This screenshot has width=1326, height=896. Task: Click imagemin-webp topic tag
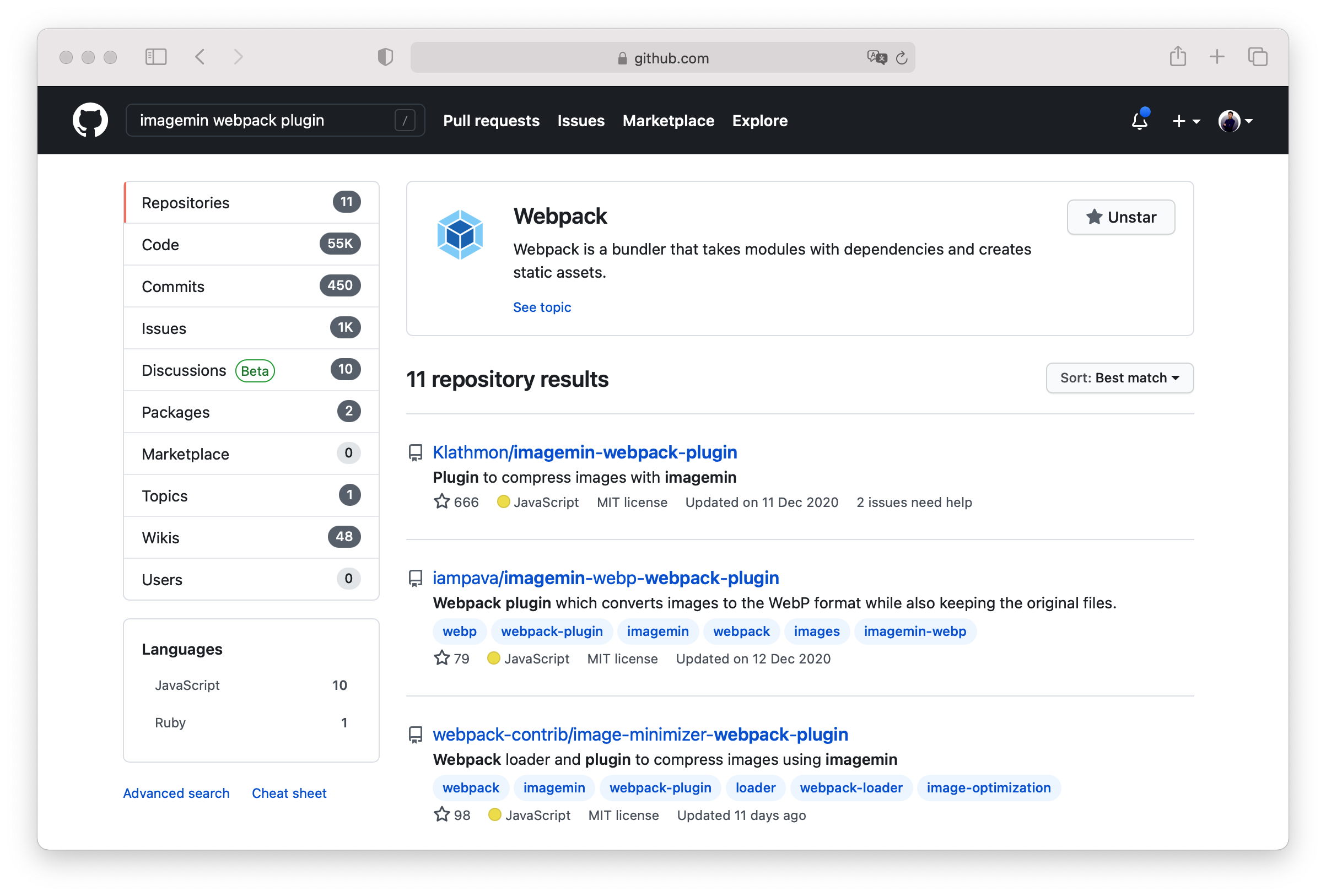point(915,631)
